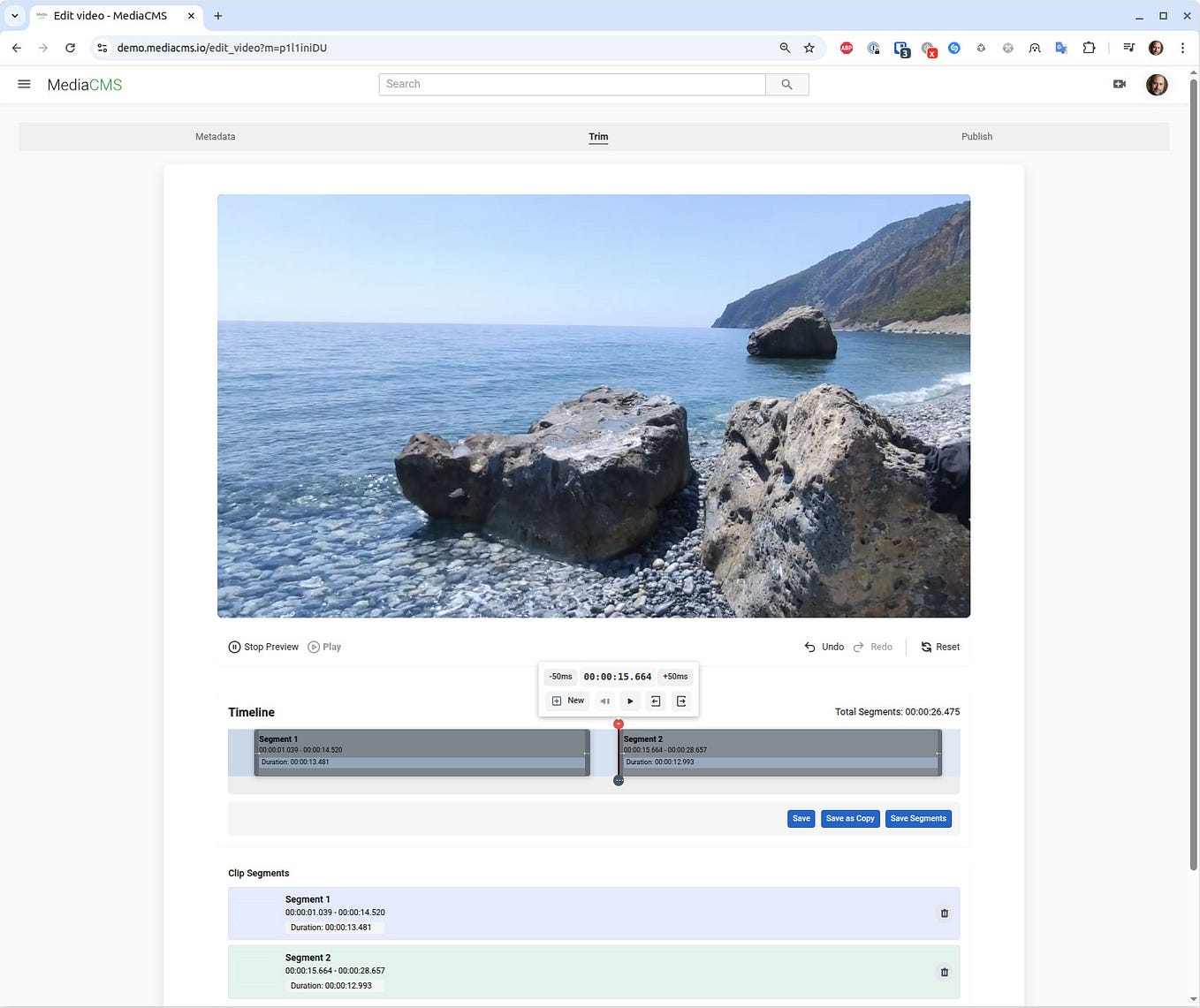
Task: Click the Reset button
Action: pyautogui.click(x=939, y=646)
